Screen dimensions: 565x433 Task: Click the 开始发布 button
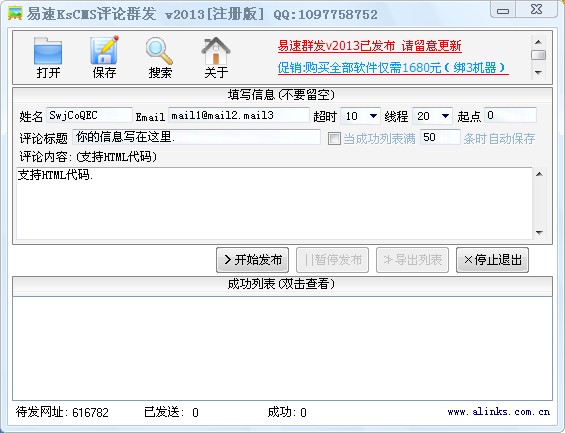tap(253, 260)
